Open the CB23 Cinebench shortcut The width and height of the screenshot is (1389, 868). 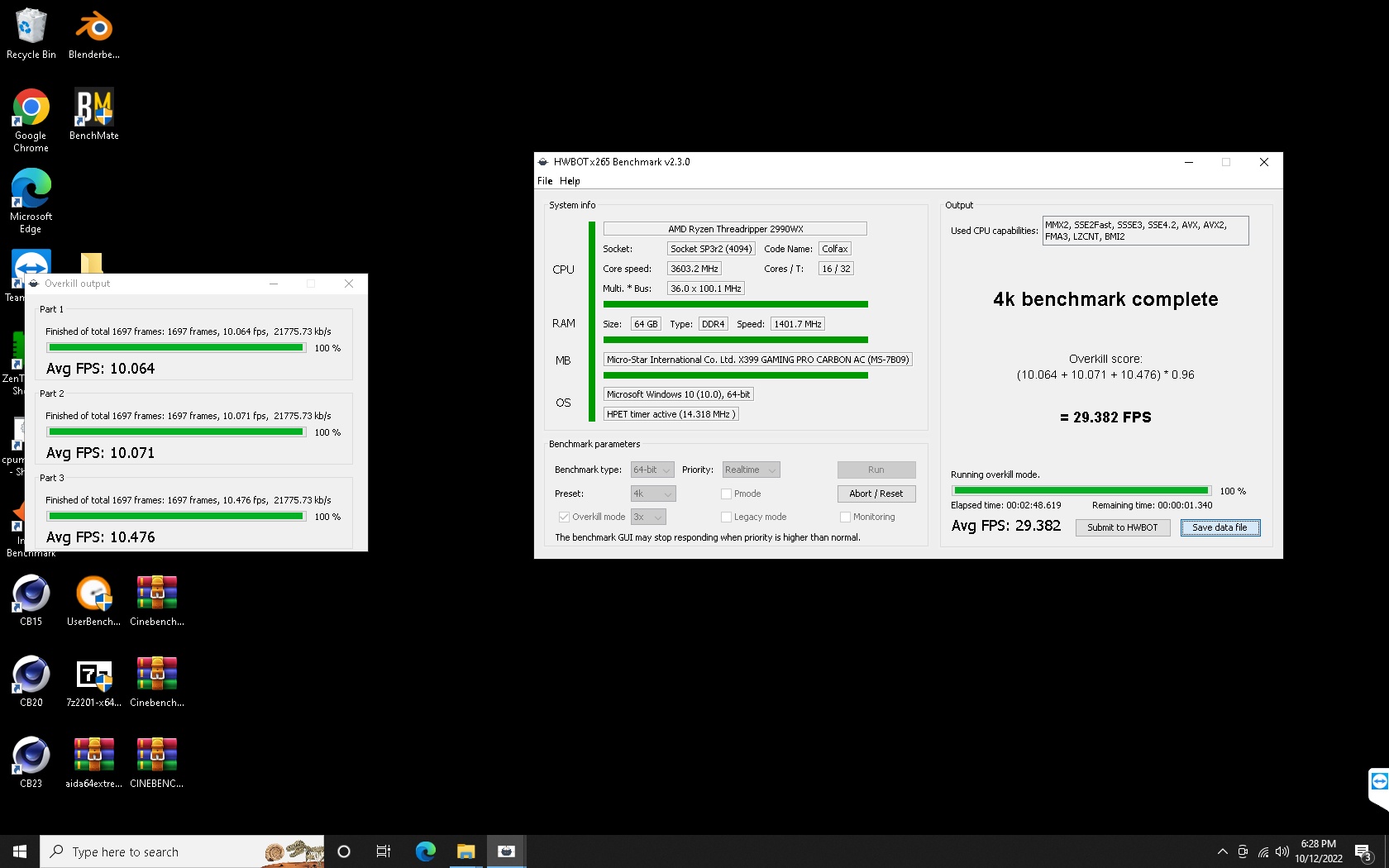pos(31,763)
